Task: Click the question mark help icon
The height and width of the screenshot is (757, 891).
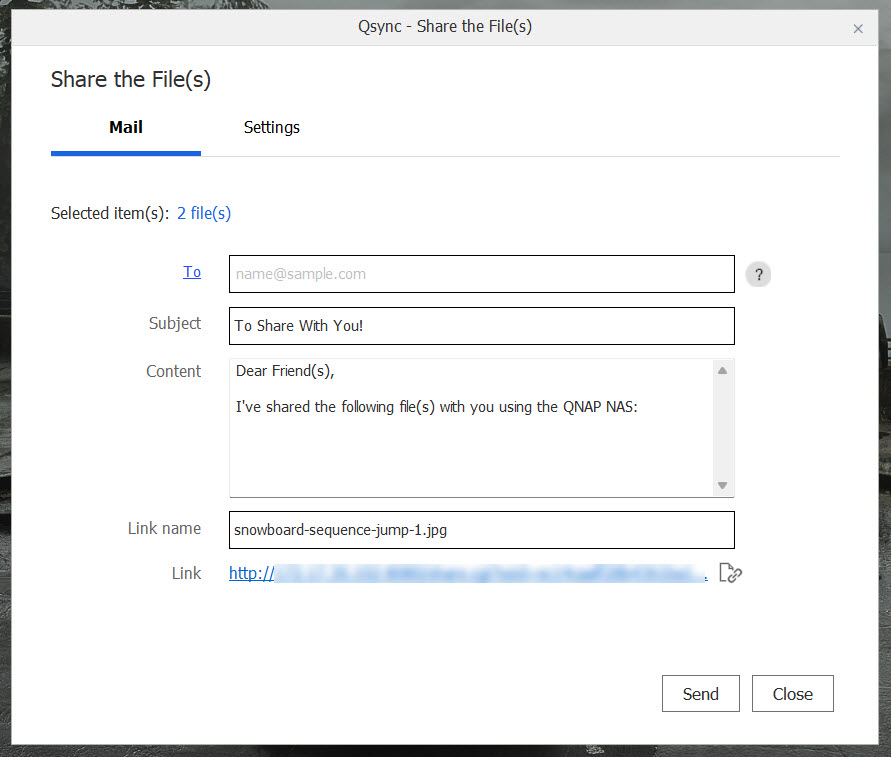Action: [758, 274]
